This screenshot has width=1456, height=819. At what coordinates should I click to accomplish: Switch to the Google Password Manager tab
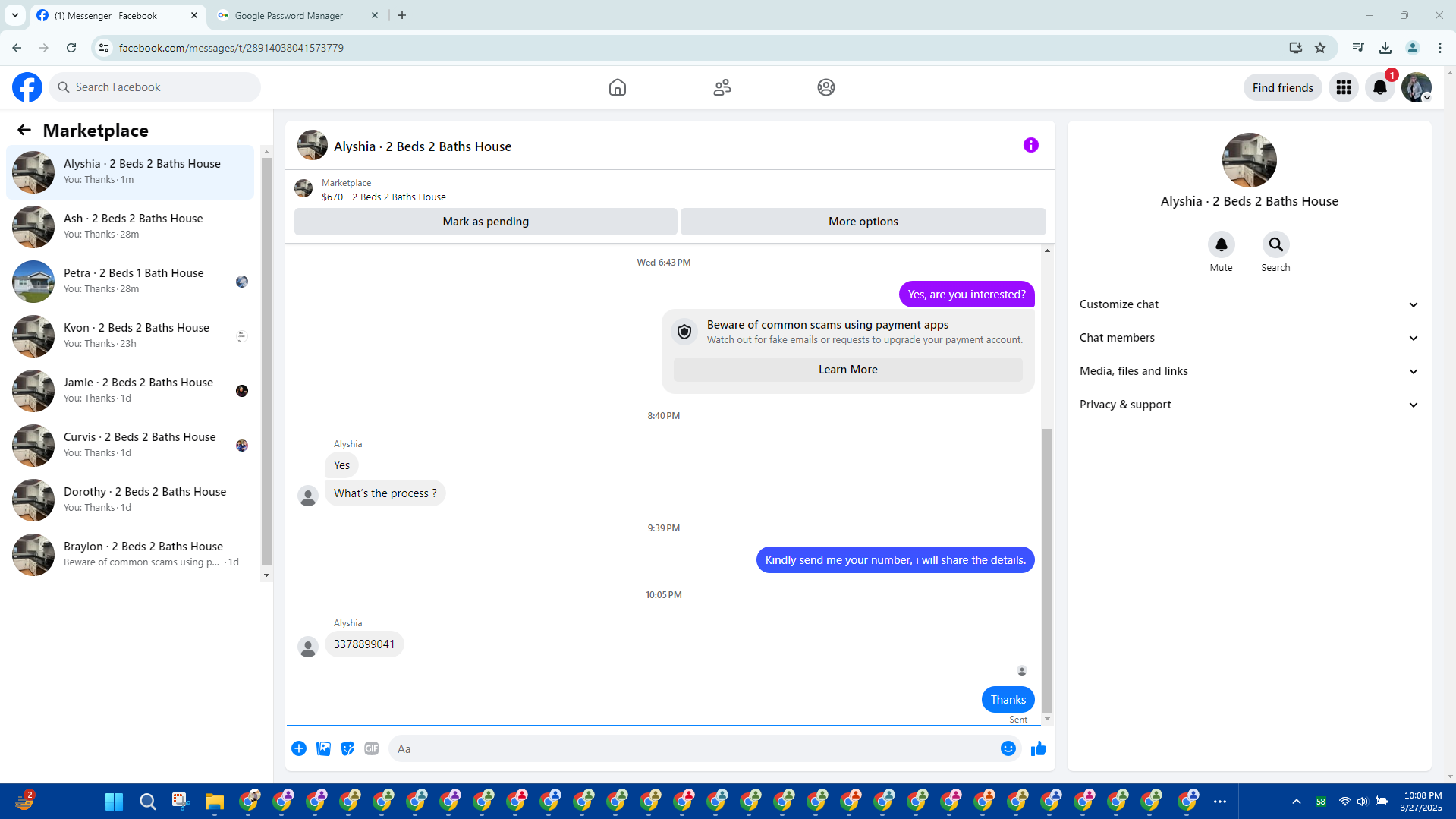(297, 15)
